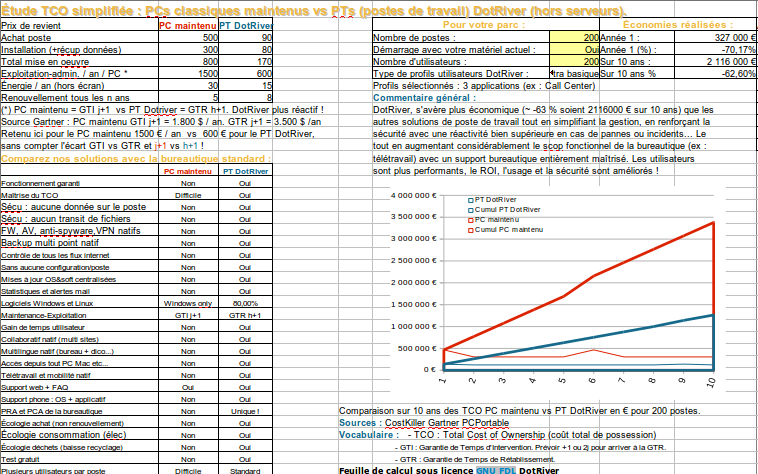Click the 'Cumul PC maintenu' chart legend entry
Viewport: 758px width, 474px height.
tap(506, 230)
